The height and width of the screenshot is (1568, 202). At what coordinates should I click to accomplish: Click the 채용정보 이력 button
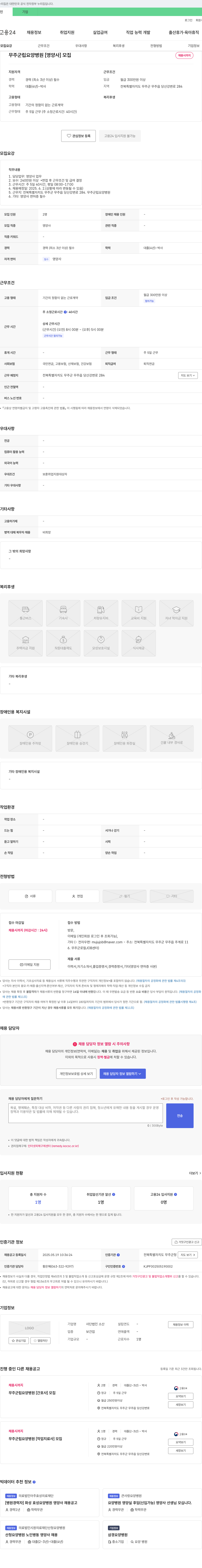point(181,1324)
